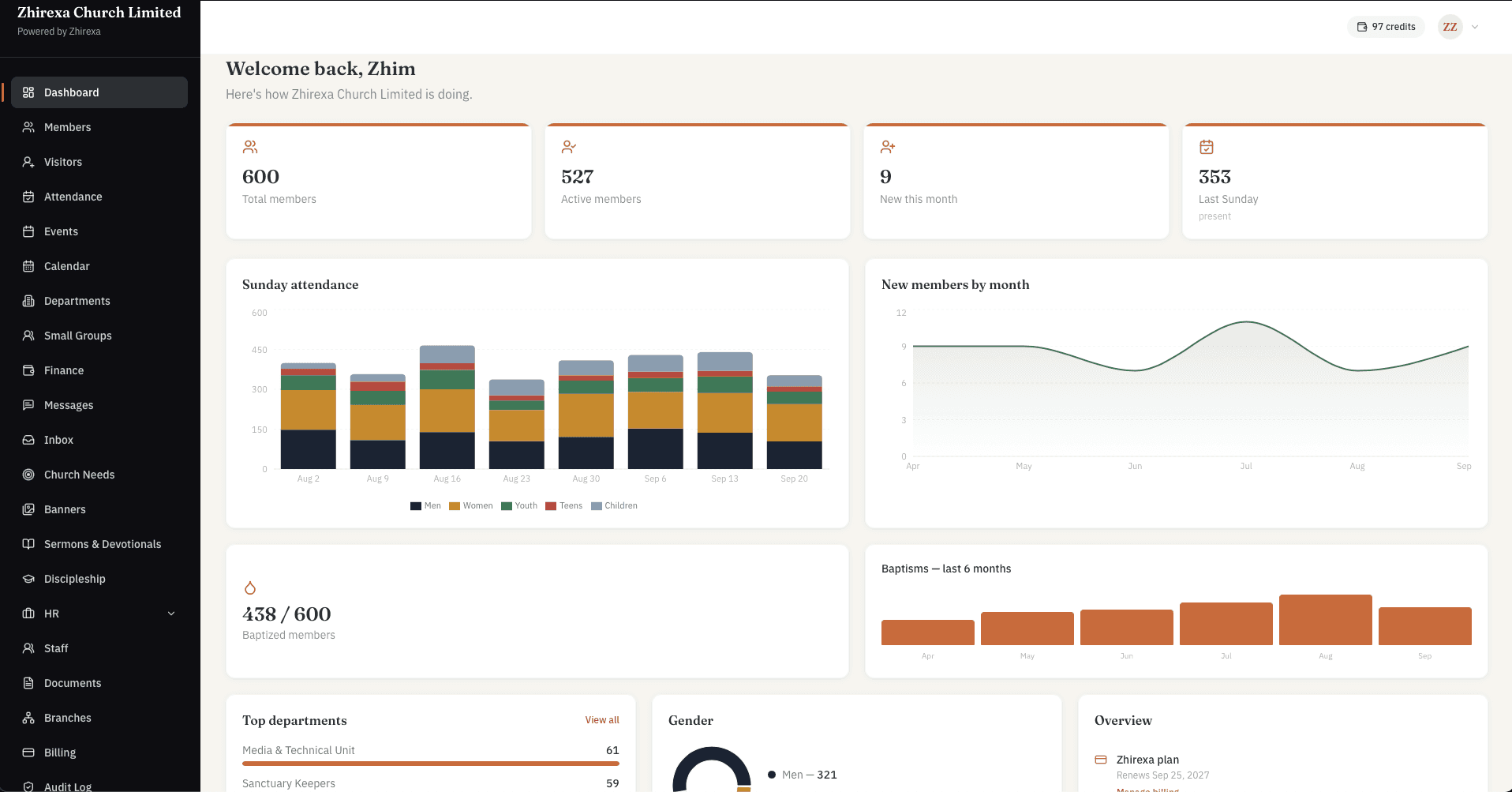This screenshot has height=792, width=1512.
Task: Click the Members people icon in sidebar
Action: pos(28,127)
